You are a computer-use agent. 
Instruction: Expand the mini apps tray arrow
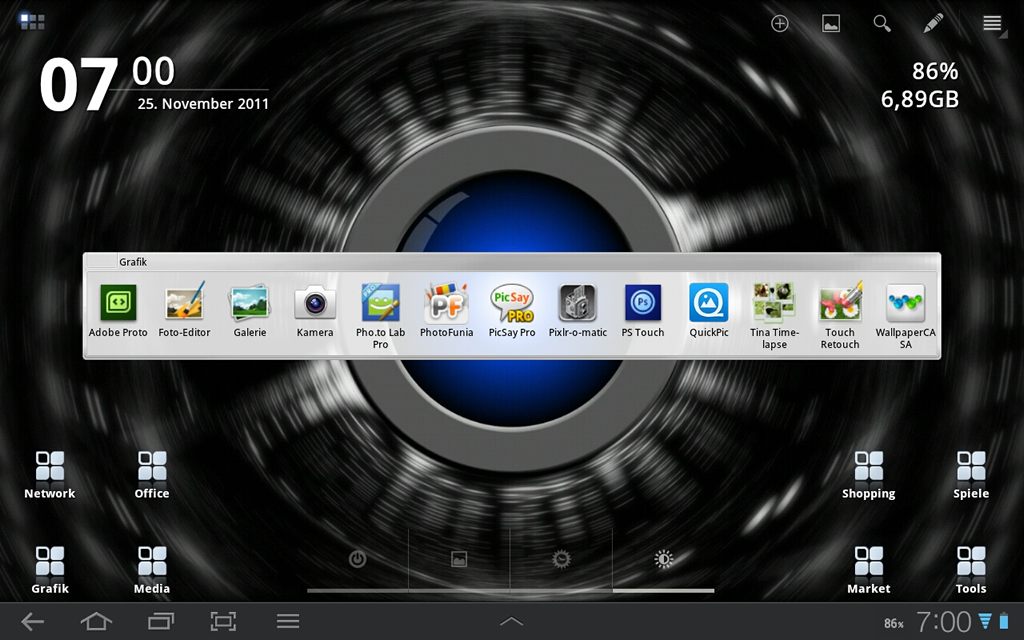coord(511,621)
